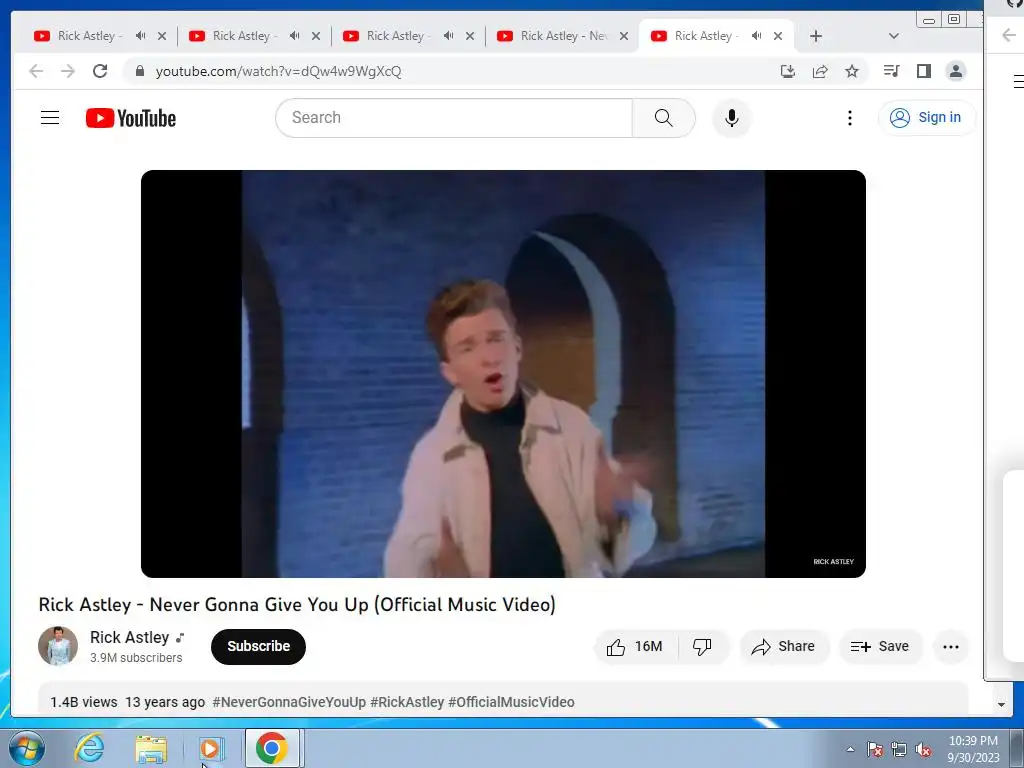Image resolution: width=1024 pixels, height=768 pixels.
Task: Open the Rick Astley channel name link
Action: 129,637
